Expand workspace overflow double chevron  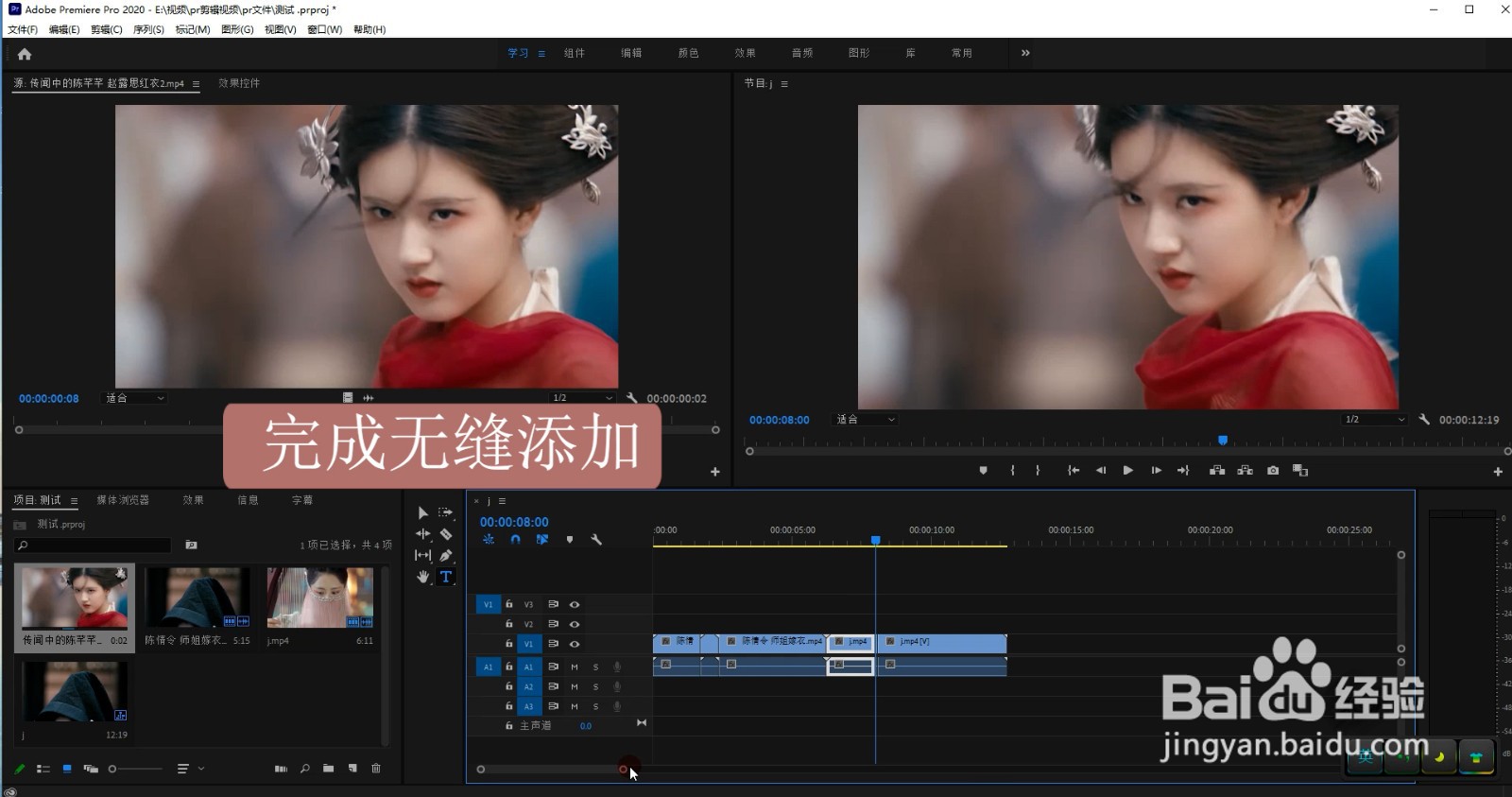point(1025,53)
